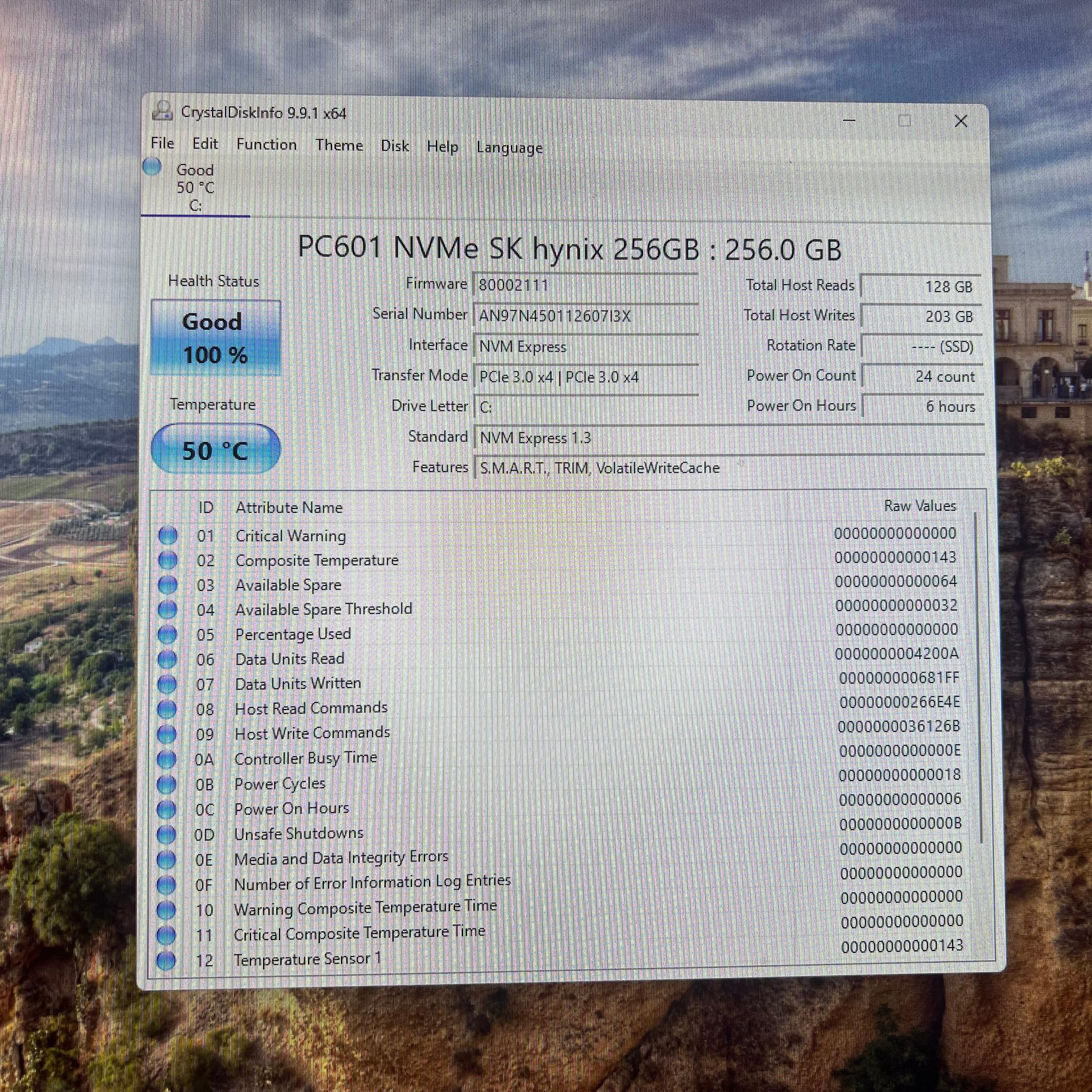1092x1092 pixels.
Task: Click the Serial Number field
Action: tap(586, 315)
